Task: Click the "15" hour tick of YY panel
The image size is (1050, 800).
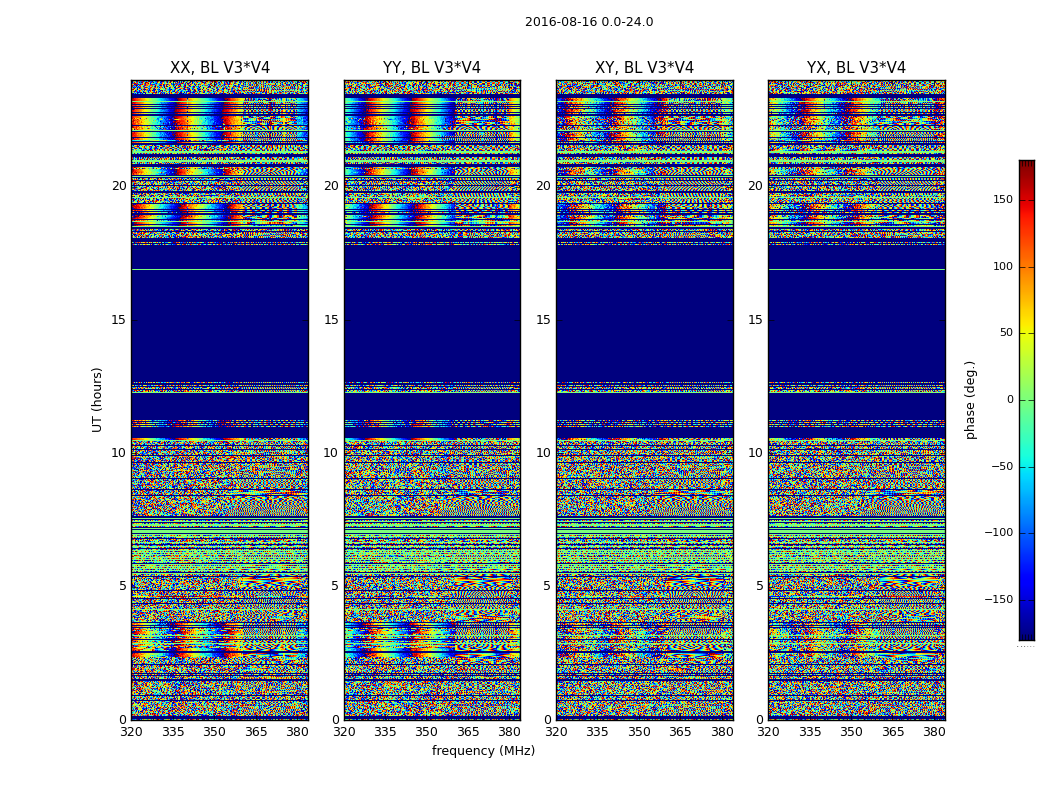Action: click(331, 320)
